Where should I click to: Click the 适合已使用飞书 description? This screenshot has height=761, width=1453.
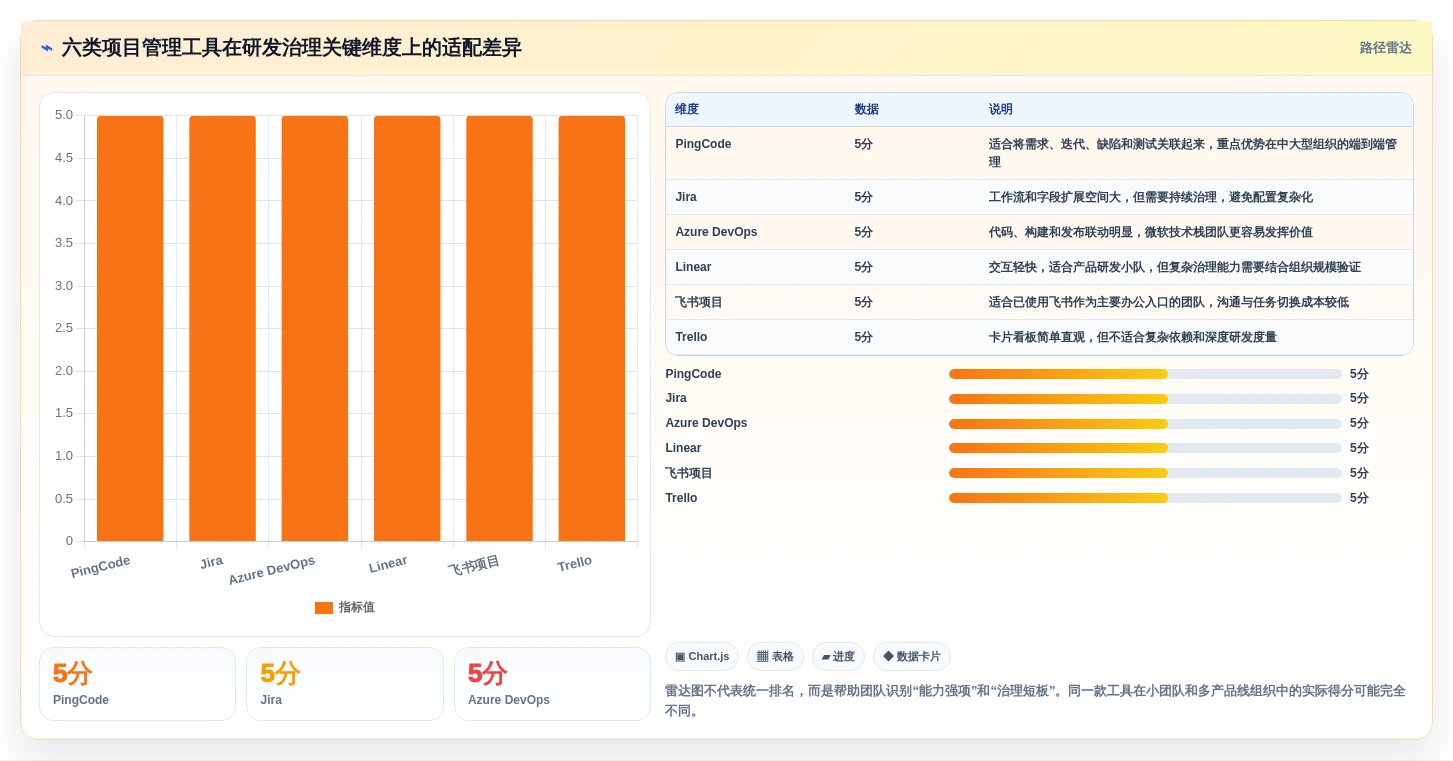pyautogui.click(x=1168, y=302)
